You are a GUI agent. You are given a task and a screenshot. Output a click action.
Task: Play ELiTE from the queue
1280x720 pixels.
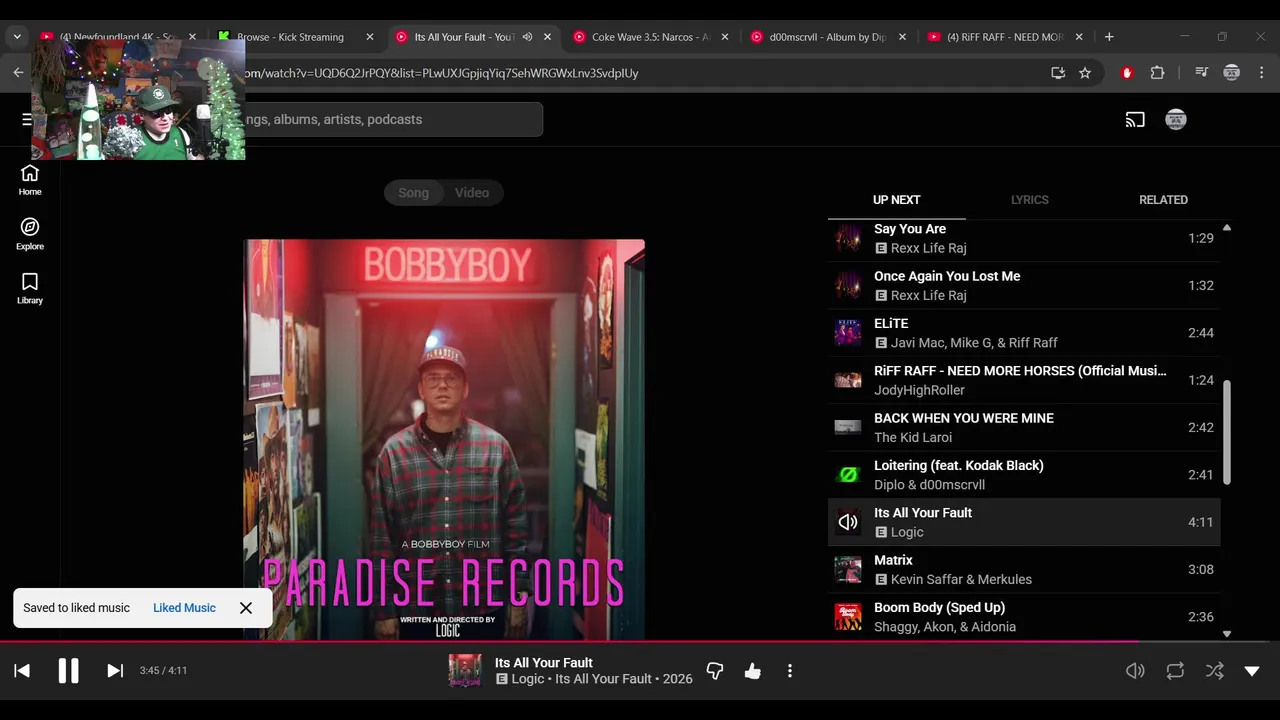(x=1024, y=333)
